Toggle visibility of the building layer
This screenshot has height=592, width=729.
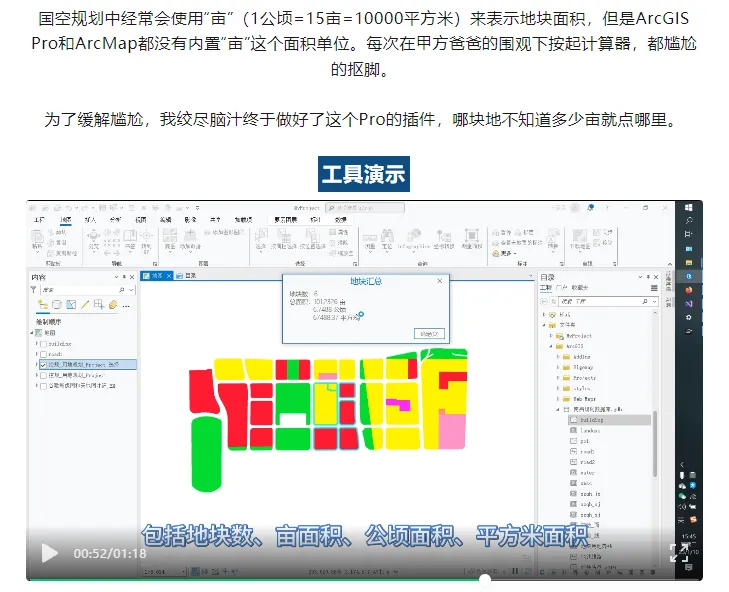point(43,344)
